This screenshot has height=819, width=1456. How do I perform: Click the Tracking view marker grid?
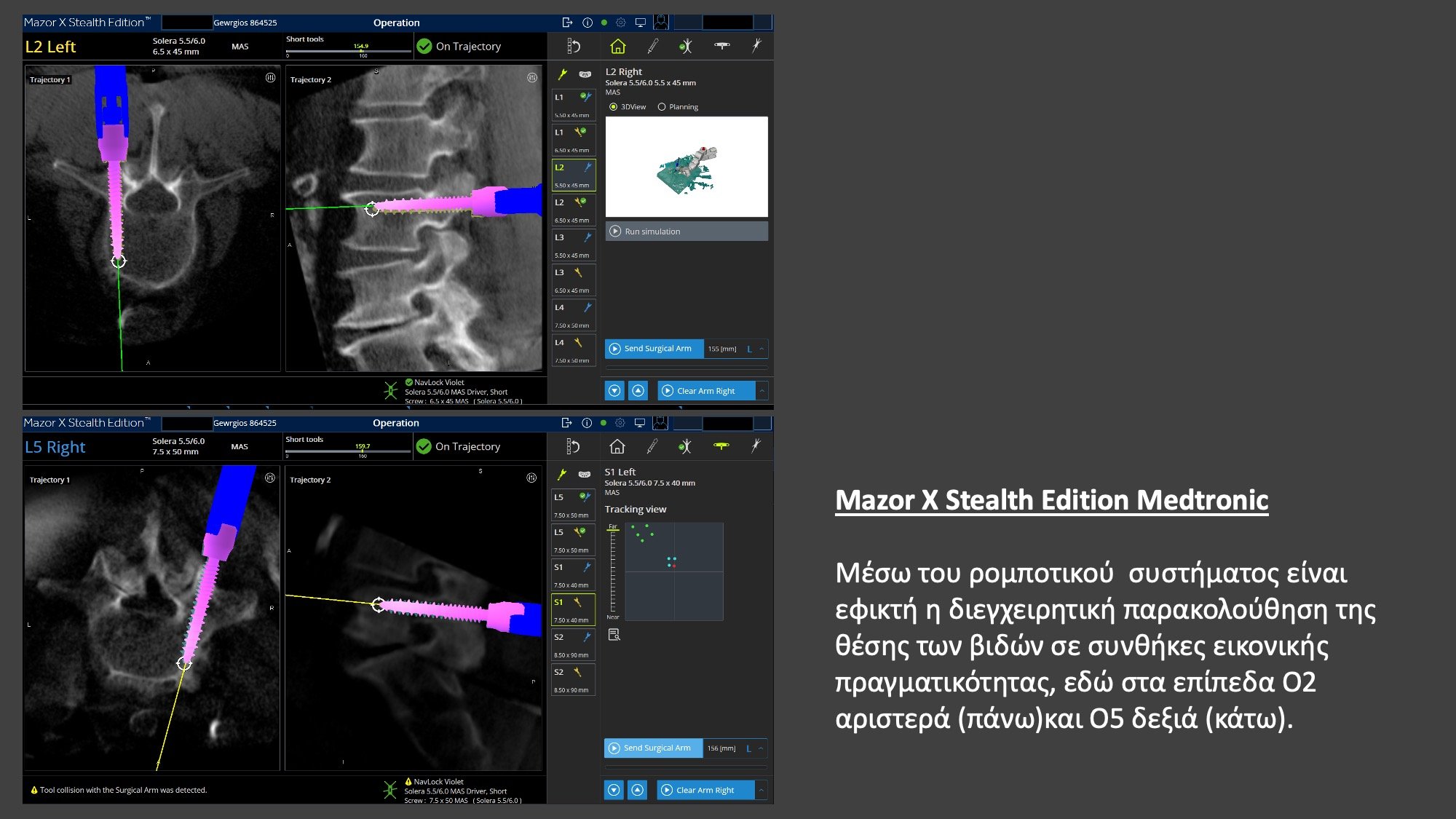click(x=674, y=571)
